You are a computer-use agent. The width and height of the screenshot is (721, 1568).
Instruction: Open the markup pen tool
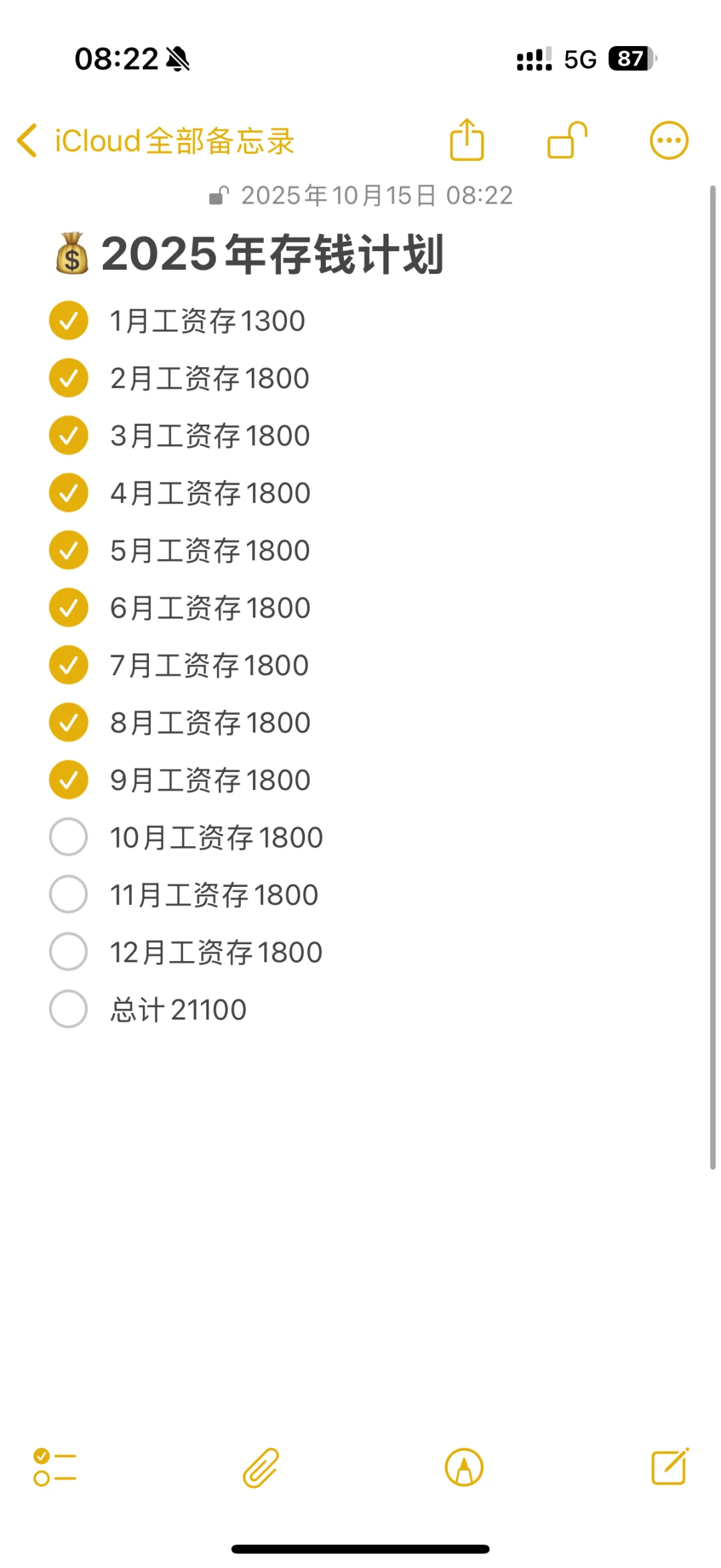[x=464, y=1467]
